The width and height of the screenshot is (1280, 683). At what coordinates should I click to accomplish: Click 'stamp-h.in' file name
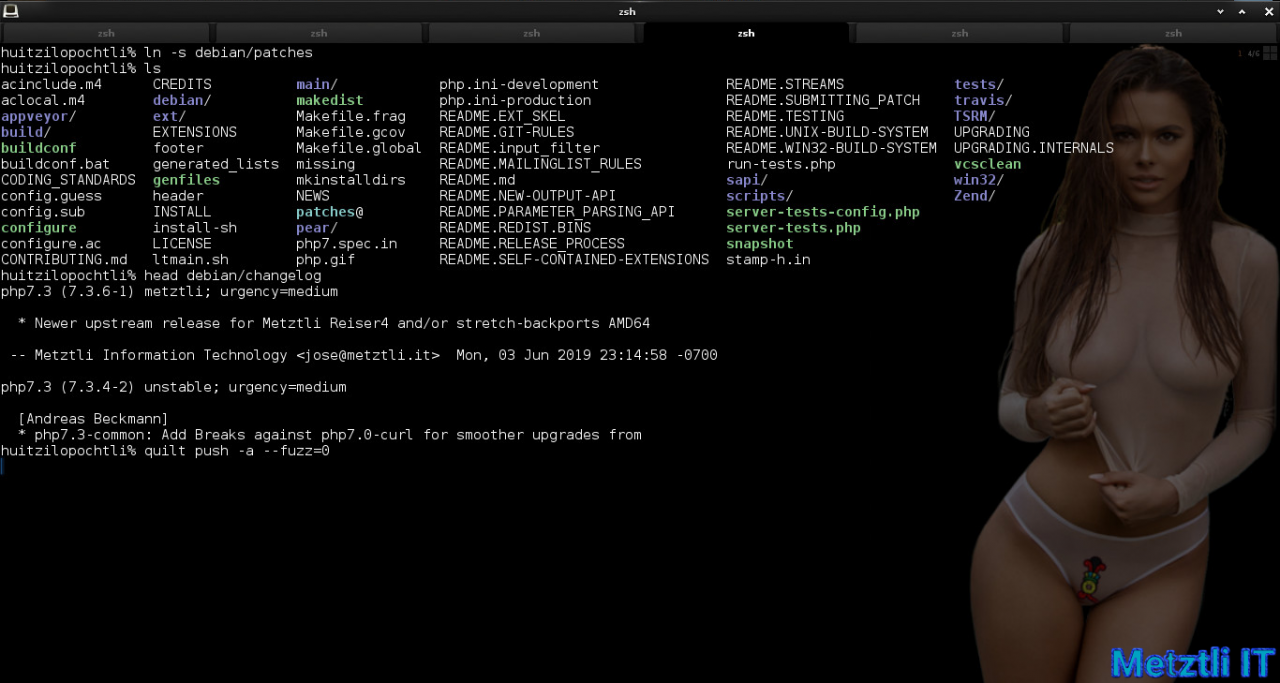768,260
